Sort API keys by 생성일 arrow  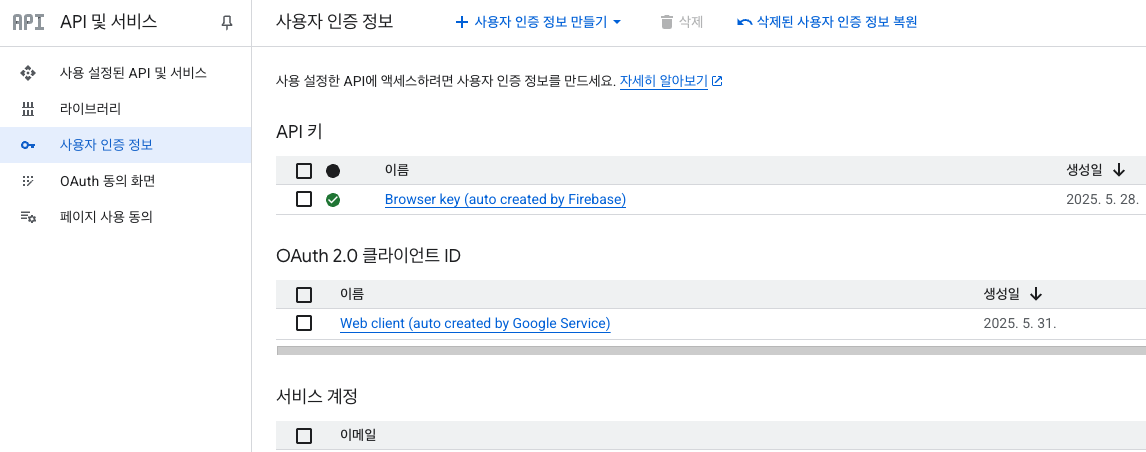pos(1118,170)
